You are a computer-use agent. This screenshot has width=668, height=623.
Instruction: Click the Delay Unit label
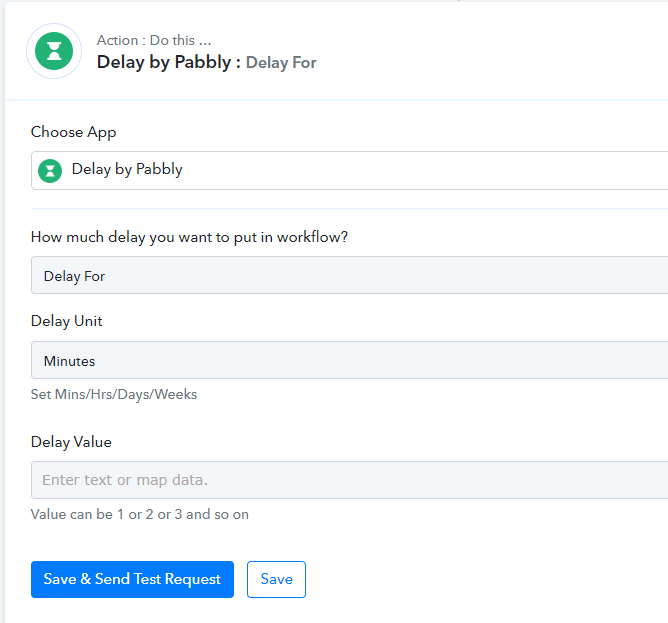(x=66, y=321)
